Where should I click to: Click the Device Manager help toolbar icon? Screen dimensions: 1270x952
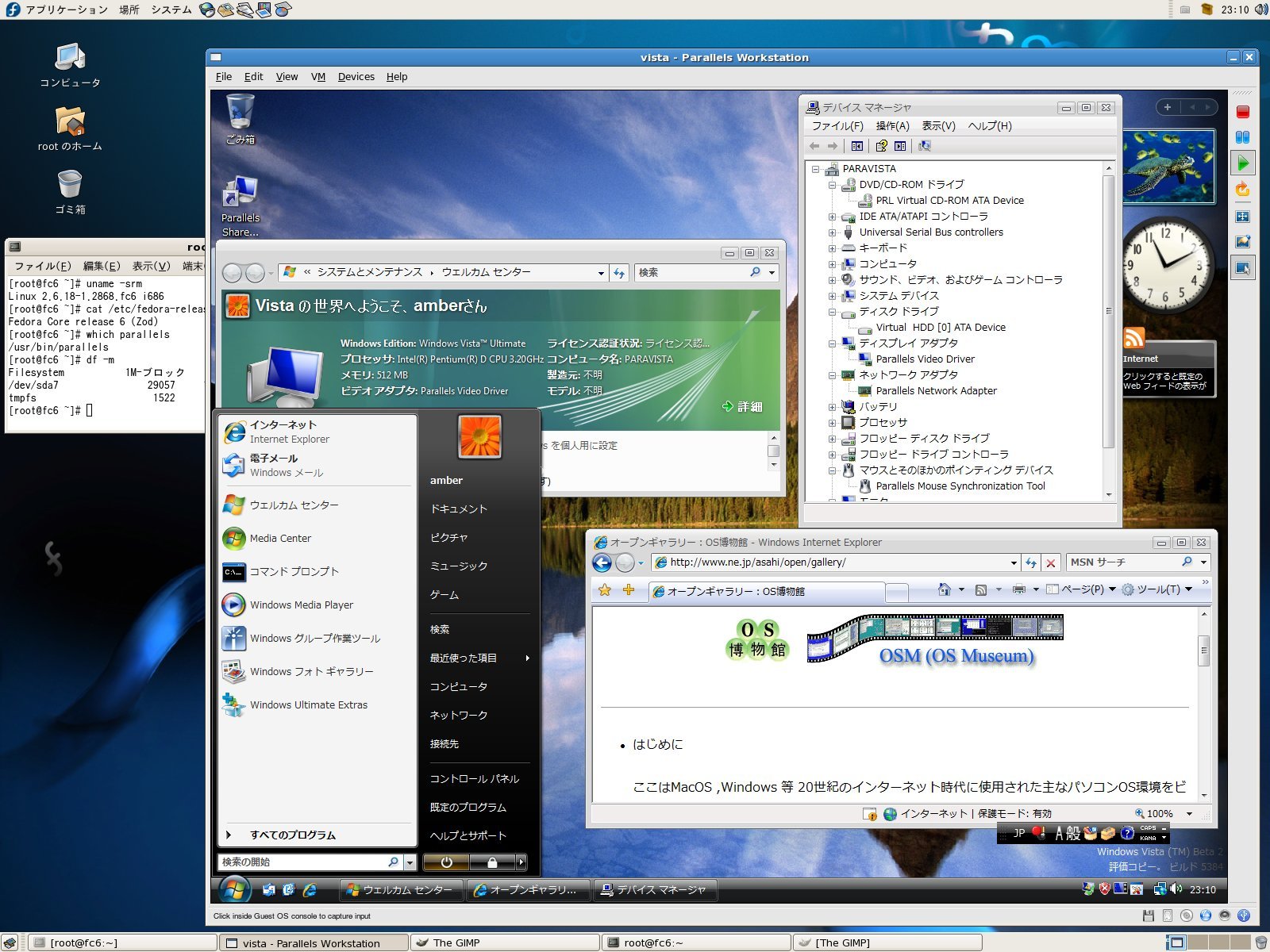pos(881,146)
